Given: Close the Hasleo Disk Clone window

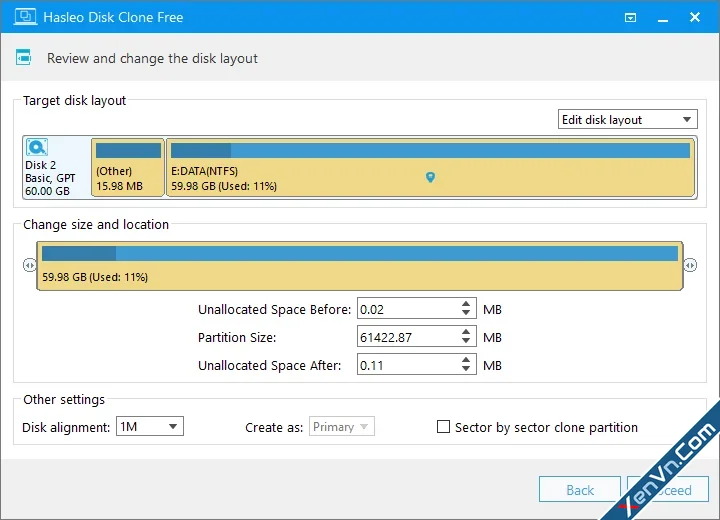Looking at the screenshot, I should [695, 17].
